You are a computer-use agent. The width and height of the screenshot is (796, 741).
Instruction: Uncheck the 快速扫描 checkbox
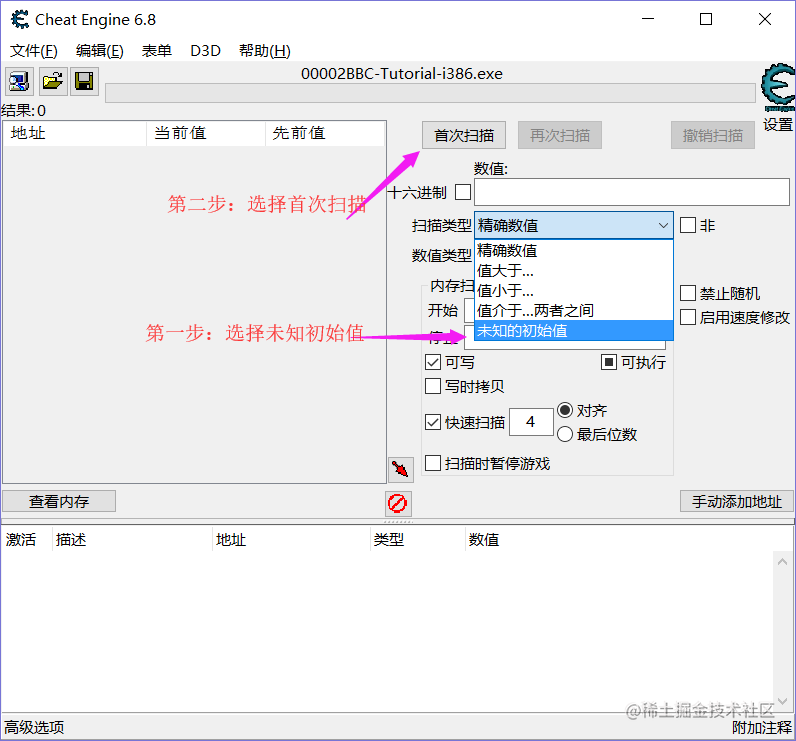[433, 422]
